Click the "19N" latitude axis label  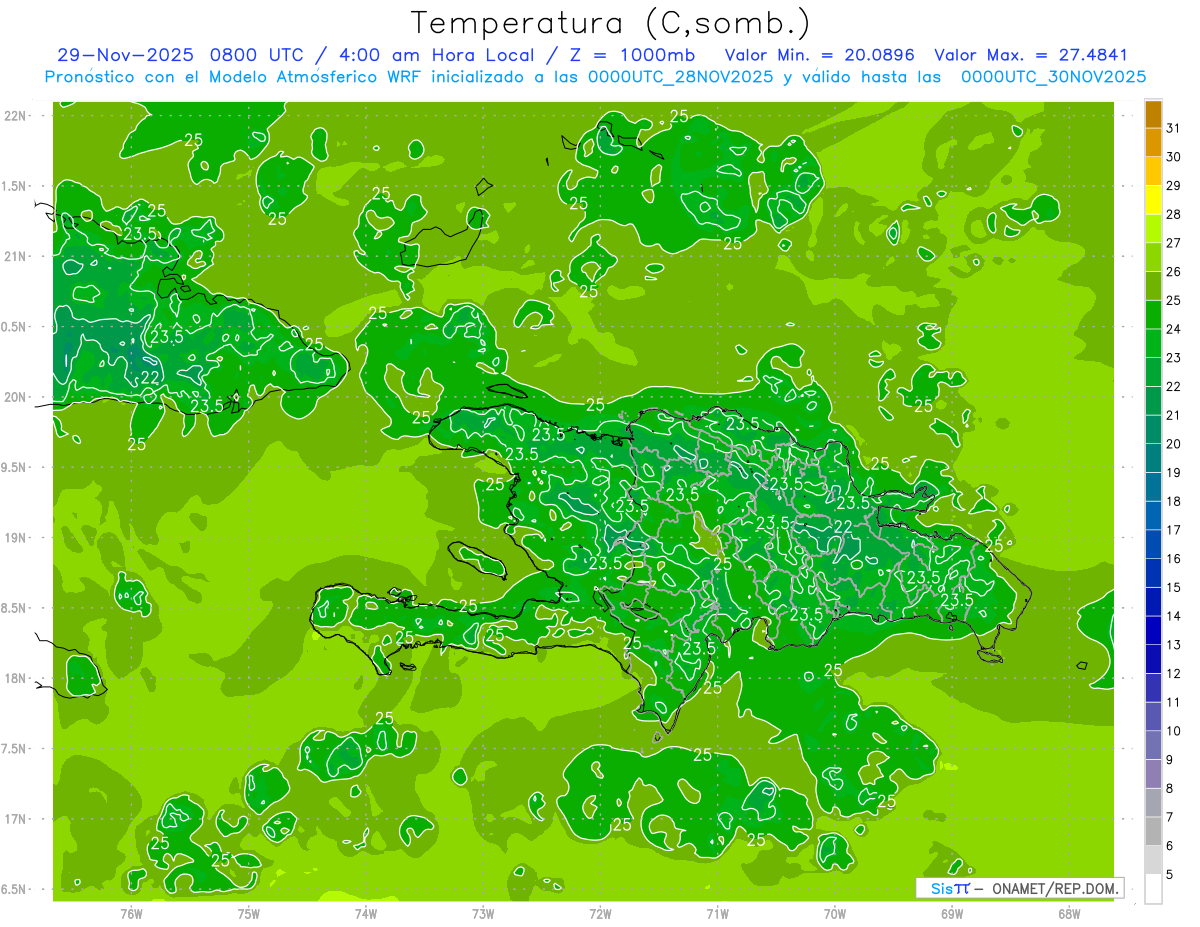[x=16, y=538]
